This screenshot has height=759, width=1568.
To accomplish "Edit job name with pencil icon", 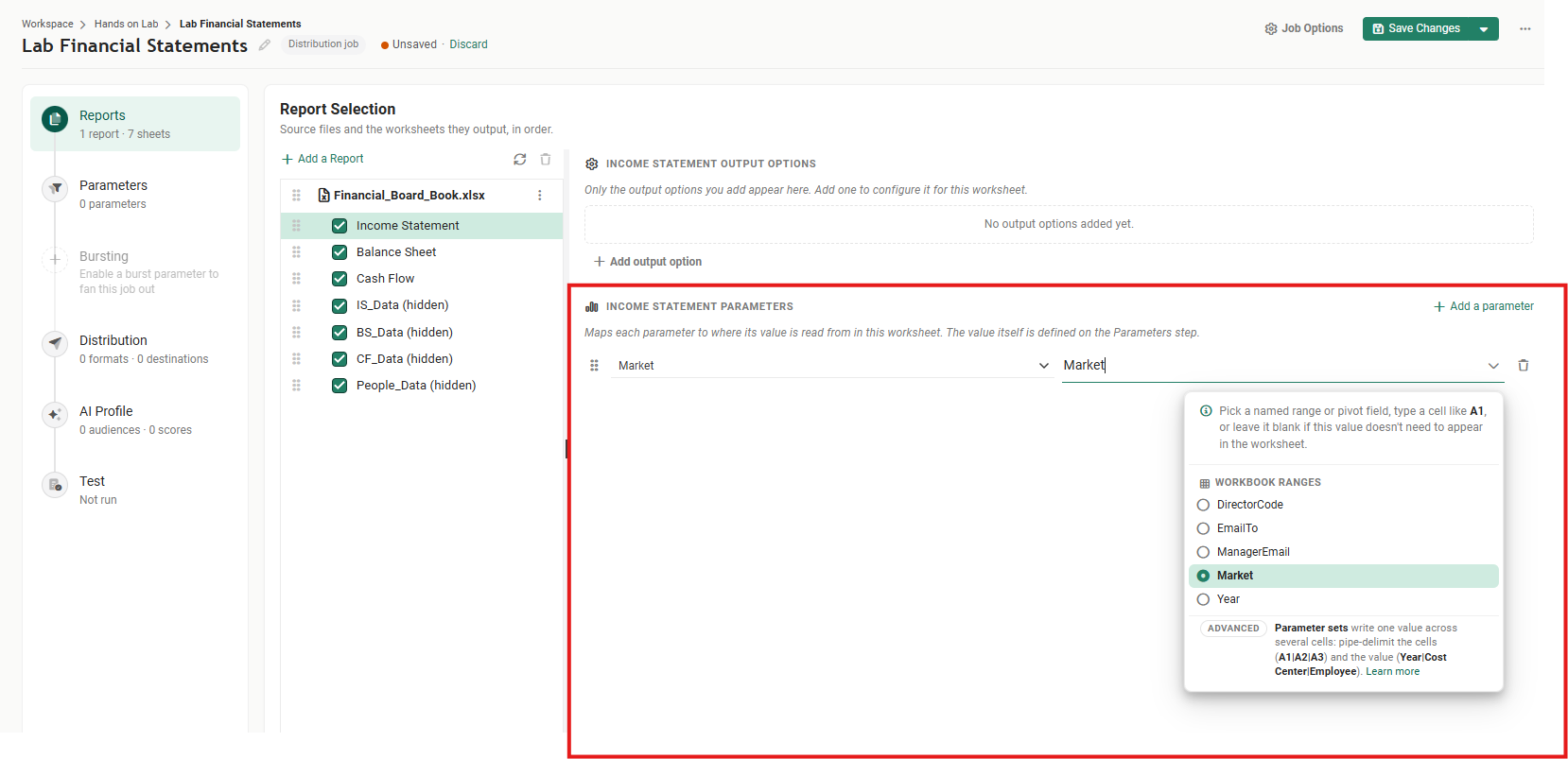I will [265, 44].
